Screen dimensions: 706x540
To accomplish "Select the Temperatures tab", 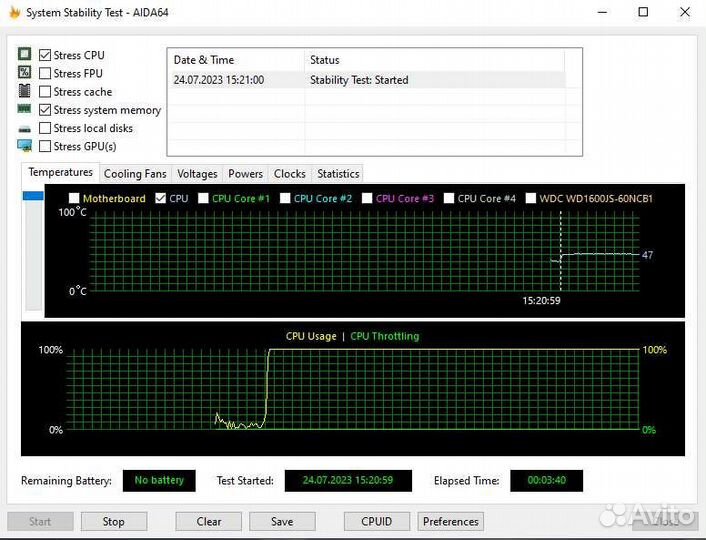I will [60, 172].
